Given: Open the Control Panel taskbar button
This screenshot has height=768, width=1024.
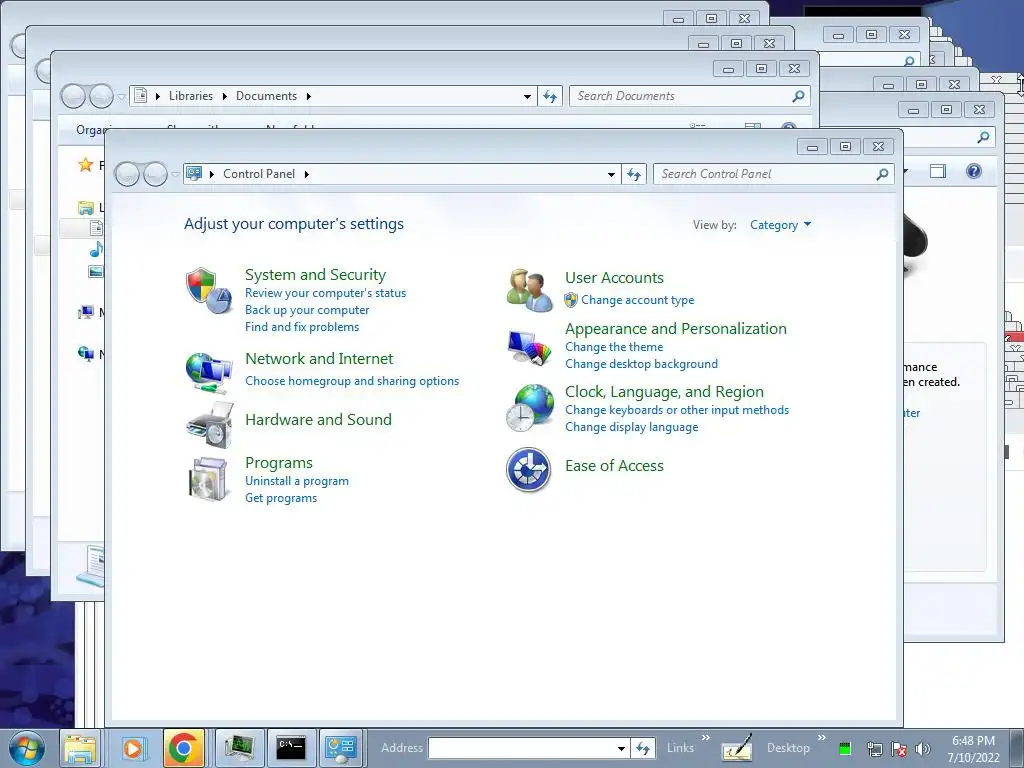Looking at the screenshot, I should click(342, 748).
